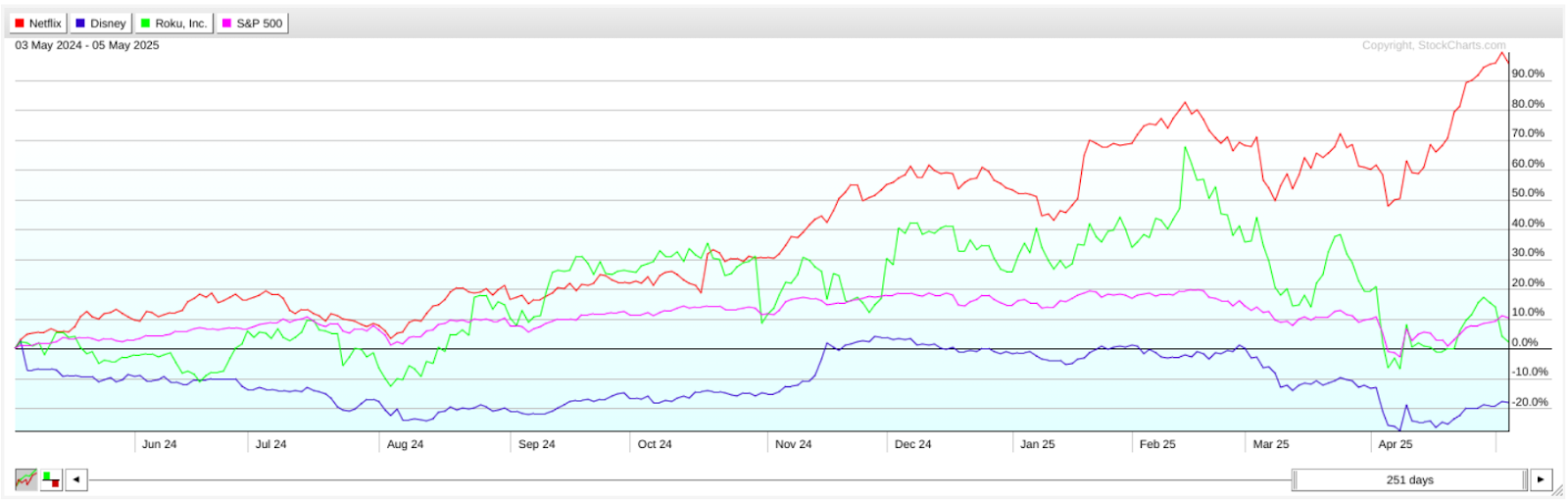The image size is (1568, 501).
Task: Click the slider's right edge handle
Action: tap(1525, 479)
